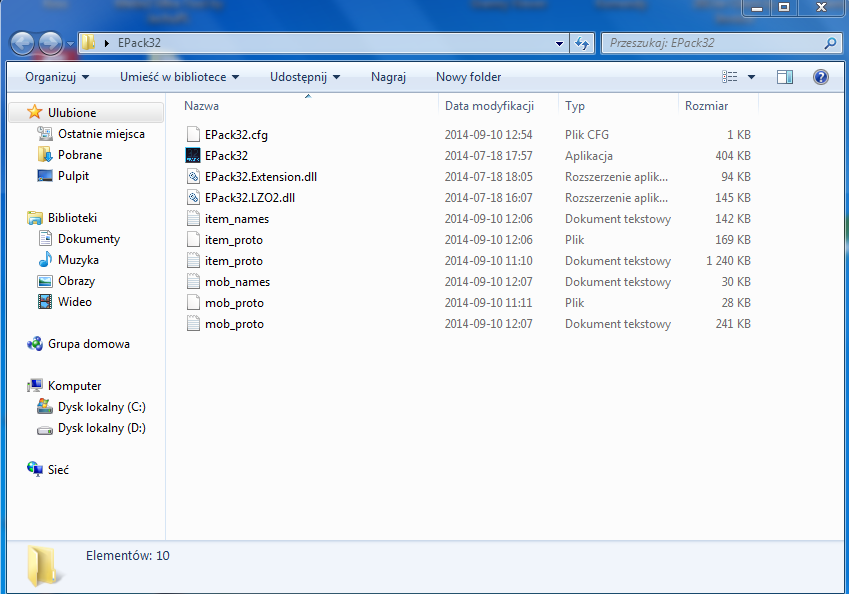Open the Dokumenty library
The height and width of the screenshot is (594, 849).
point(89,239)
